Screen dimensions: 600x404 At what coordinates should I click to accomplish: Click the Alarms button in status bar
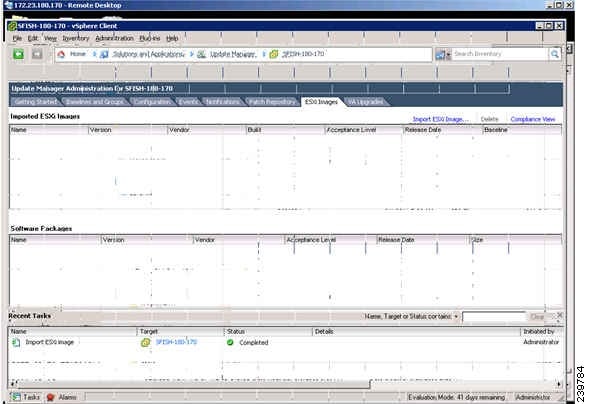pos(62,397)
